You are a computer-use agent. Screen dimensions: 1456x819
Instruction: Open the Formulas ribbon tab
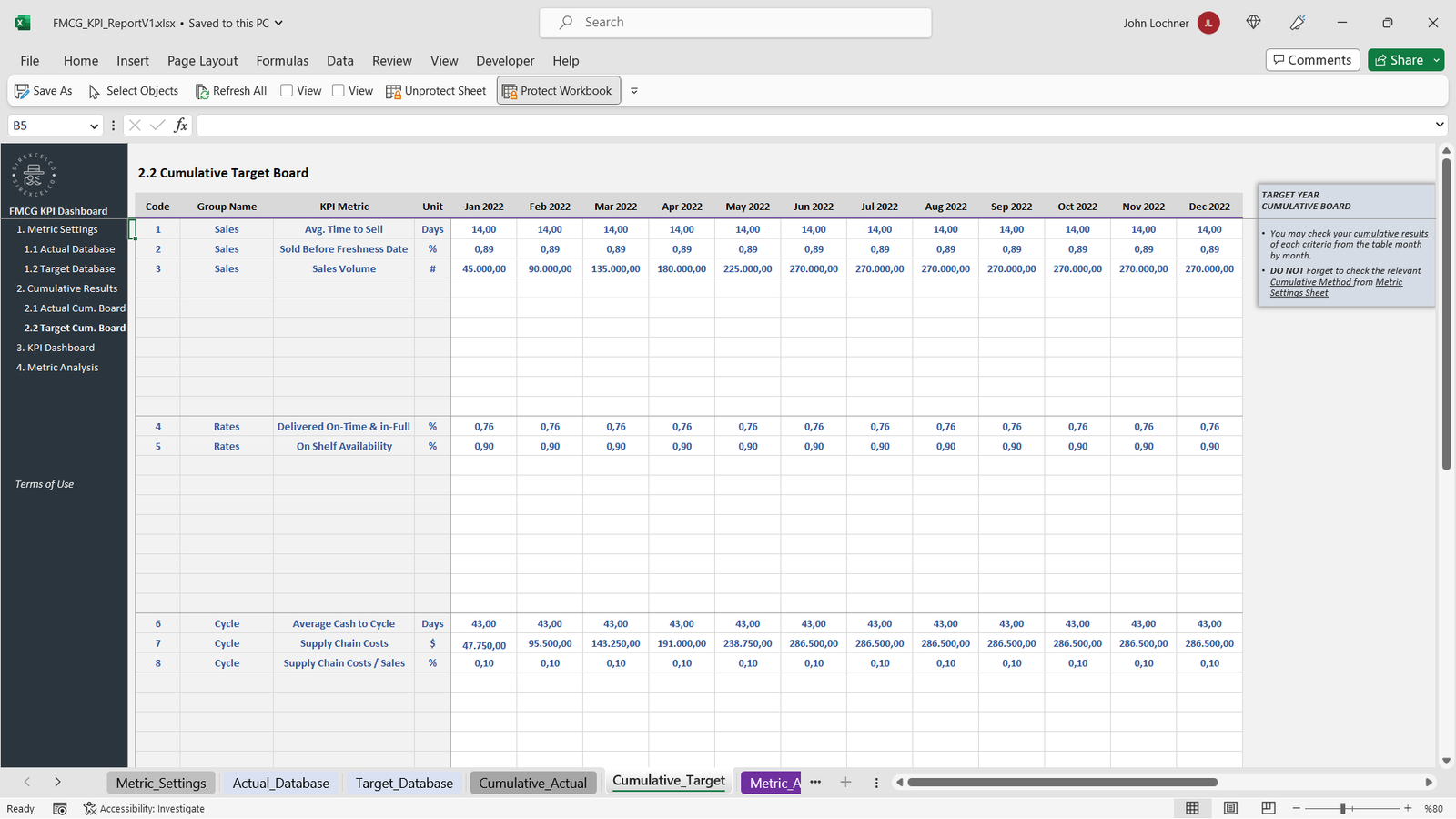pyautogui.click(x=282, y=61)
